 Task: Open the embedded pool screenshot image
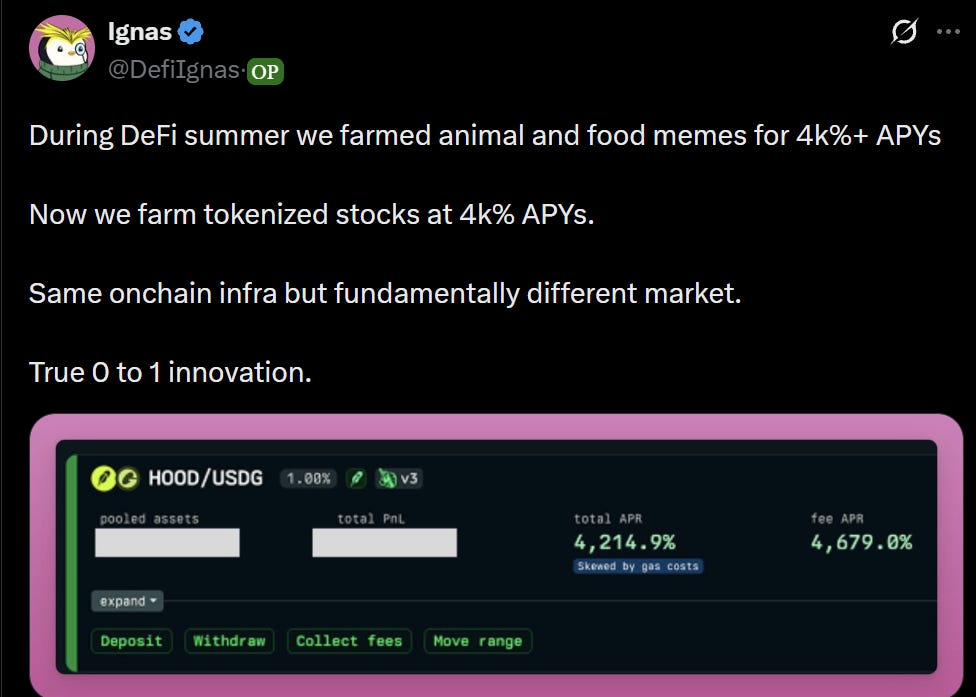[496, 556]
